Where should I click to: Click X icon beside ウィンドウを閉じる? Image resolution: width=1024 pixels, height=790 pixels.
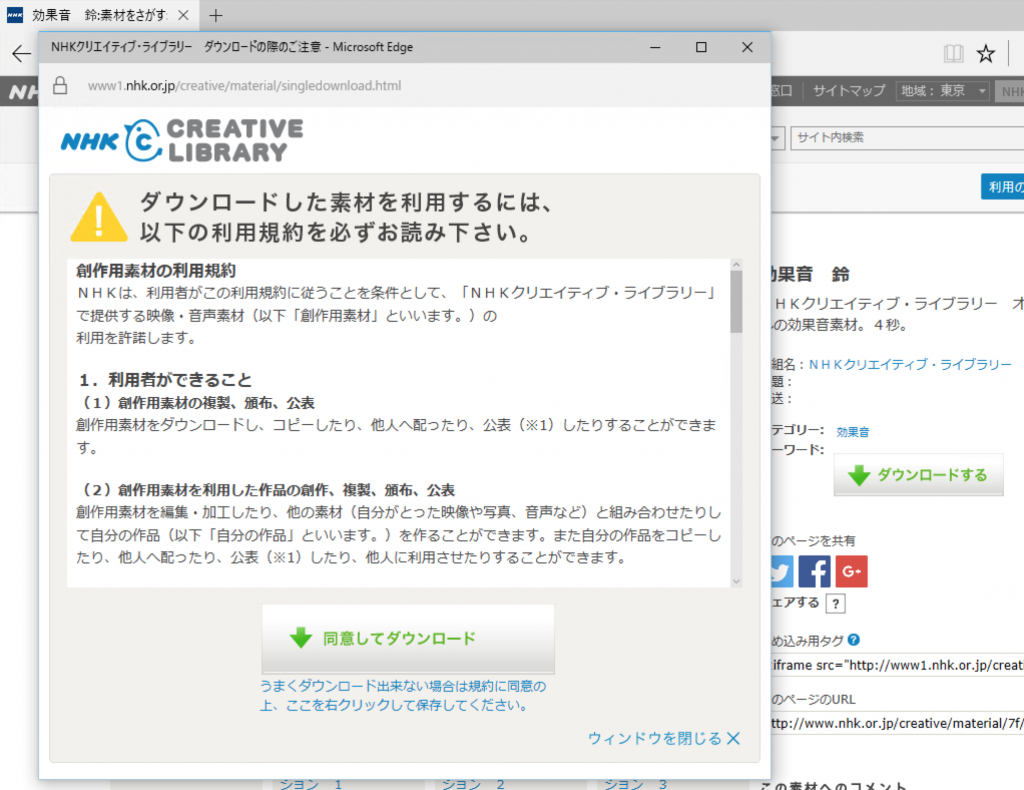[733, 738]
